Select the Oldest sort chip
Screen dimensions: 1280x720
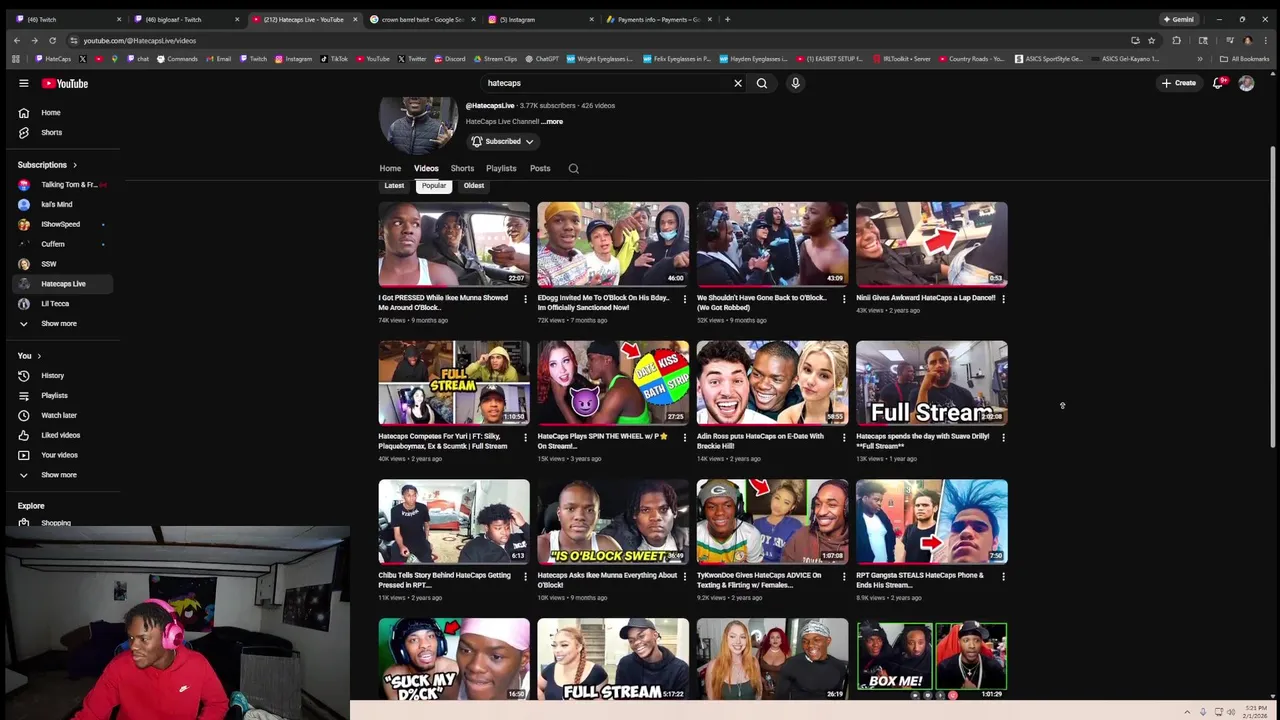474,186
